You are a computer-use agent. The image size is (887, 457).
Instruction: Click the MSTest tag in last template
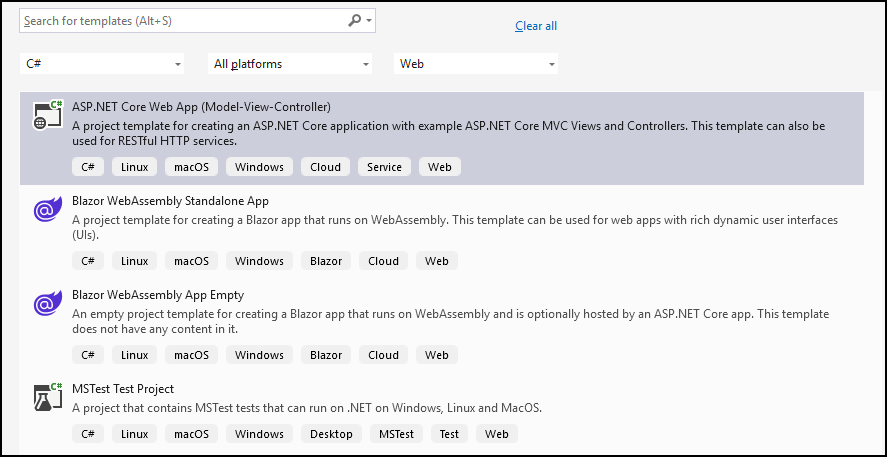click(x=396, y=434)
